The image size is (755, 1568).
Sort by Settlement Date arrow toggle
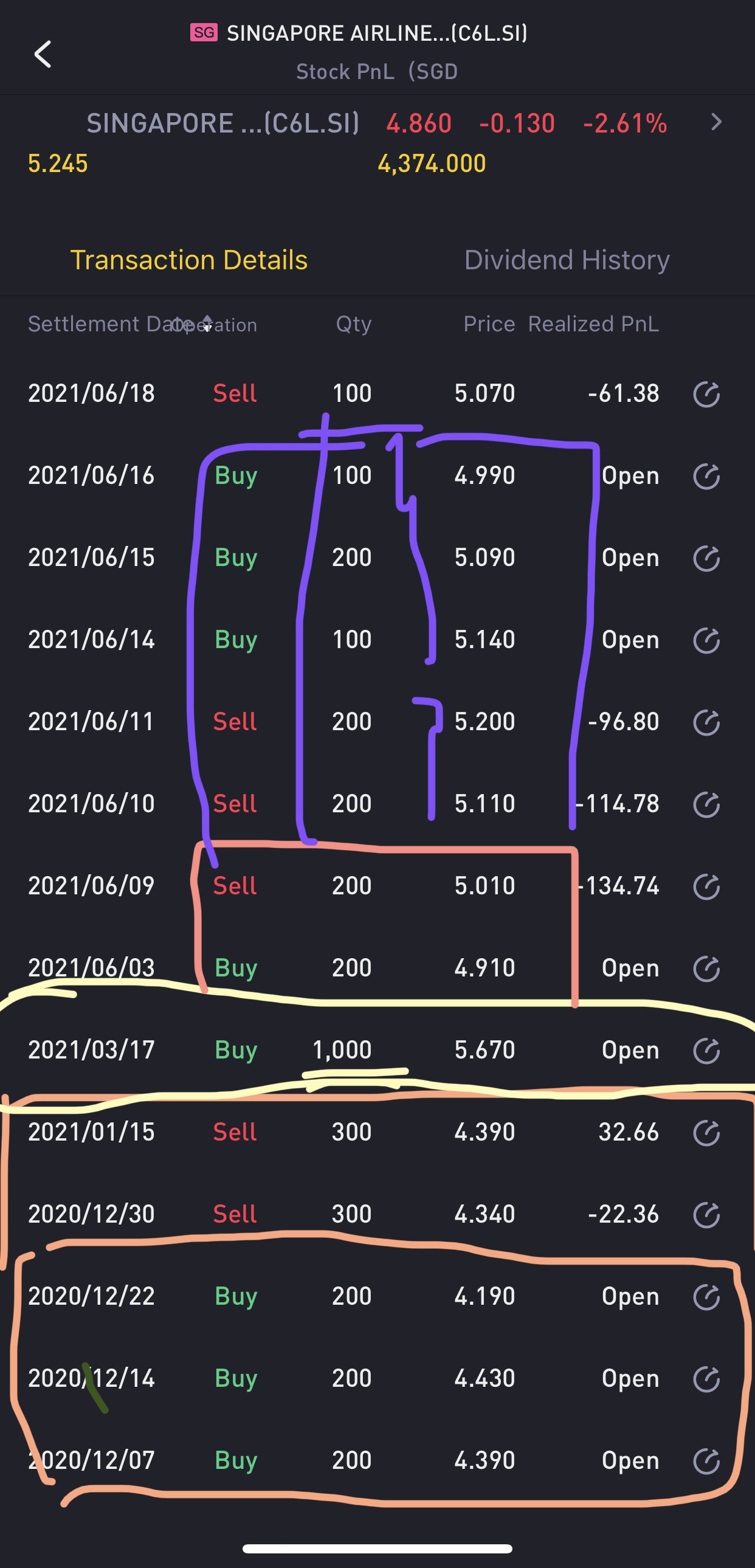click(x=207, y=324)
